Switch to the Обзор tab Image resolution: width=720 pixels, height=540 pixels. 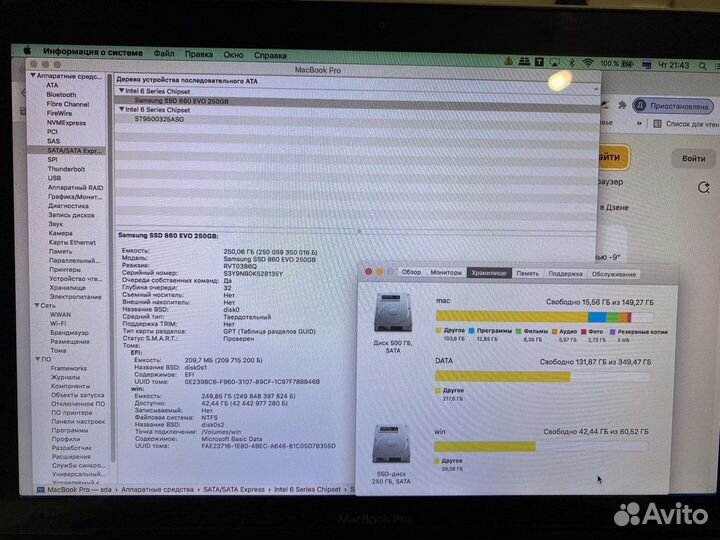[x=411, y=272]
